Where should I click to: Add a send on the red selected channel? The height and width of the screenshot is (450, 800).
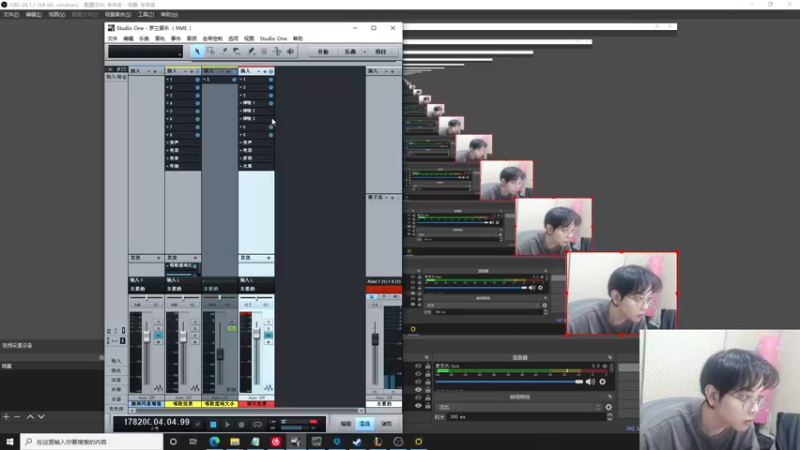268,258
